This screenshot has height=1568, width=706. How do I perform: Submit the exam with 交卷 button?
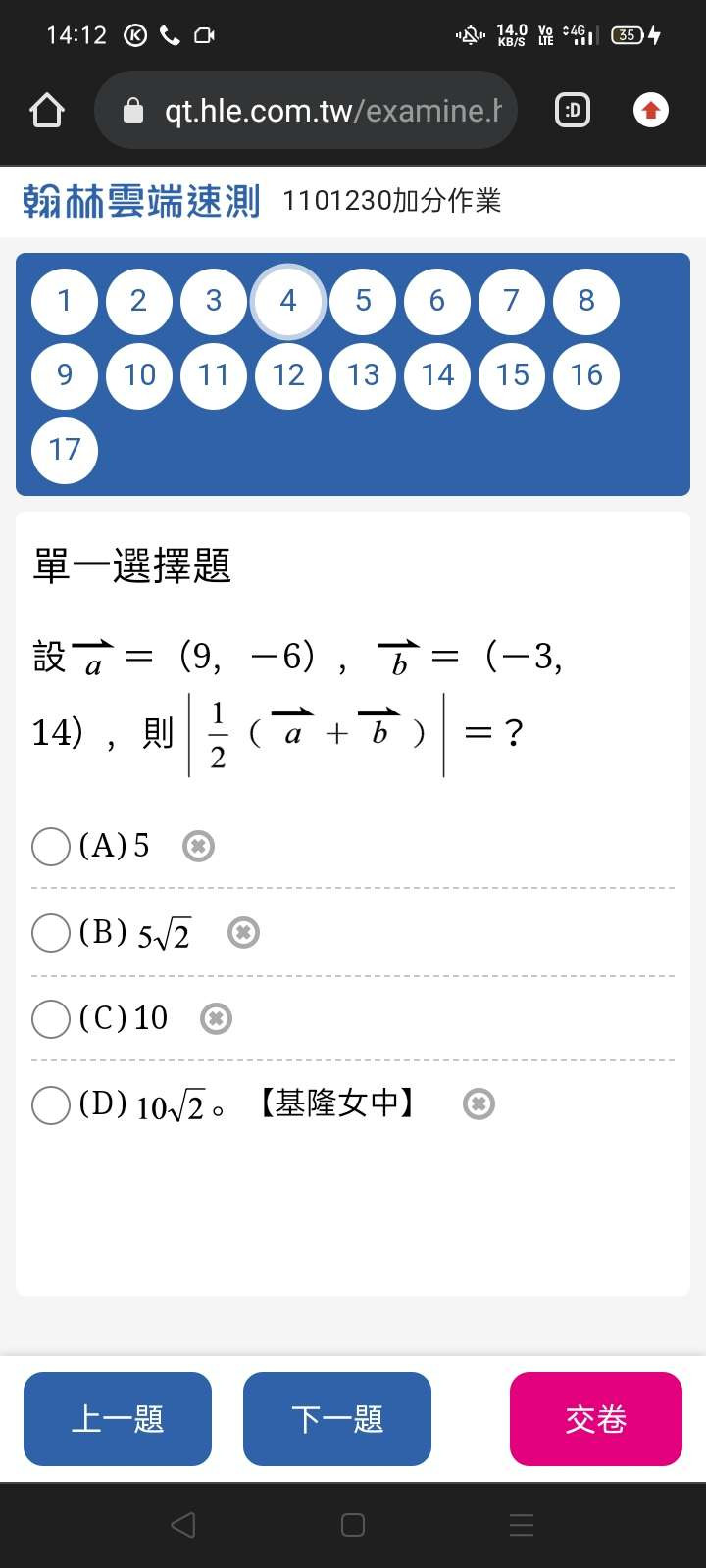(x=595, y=1419)
